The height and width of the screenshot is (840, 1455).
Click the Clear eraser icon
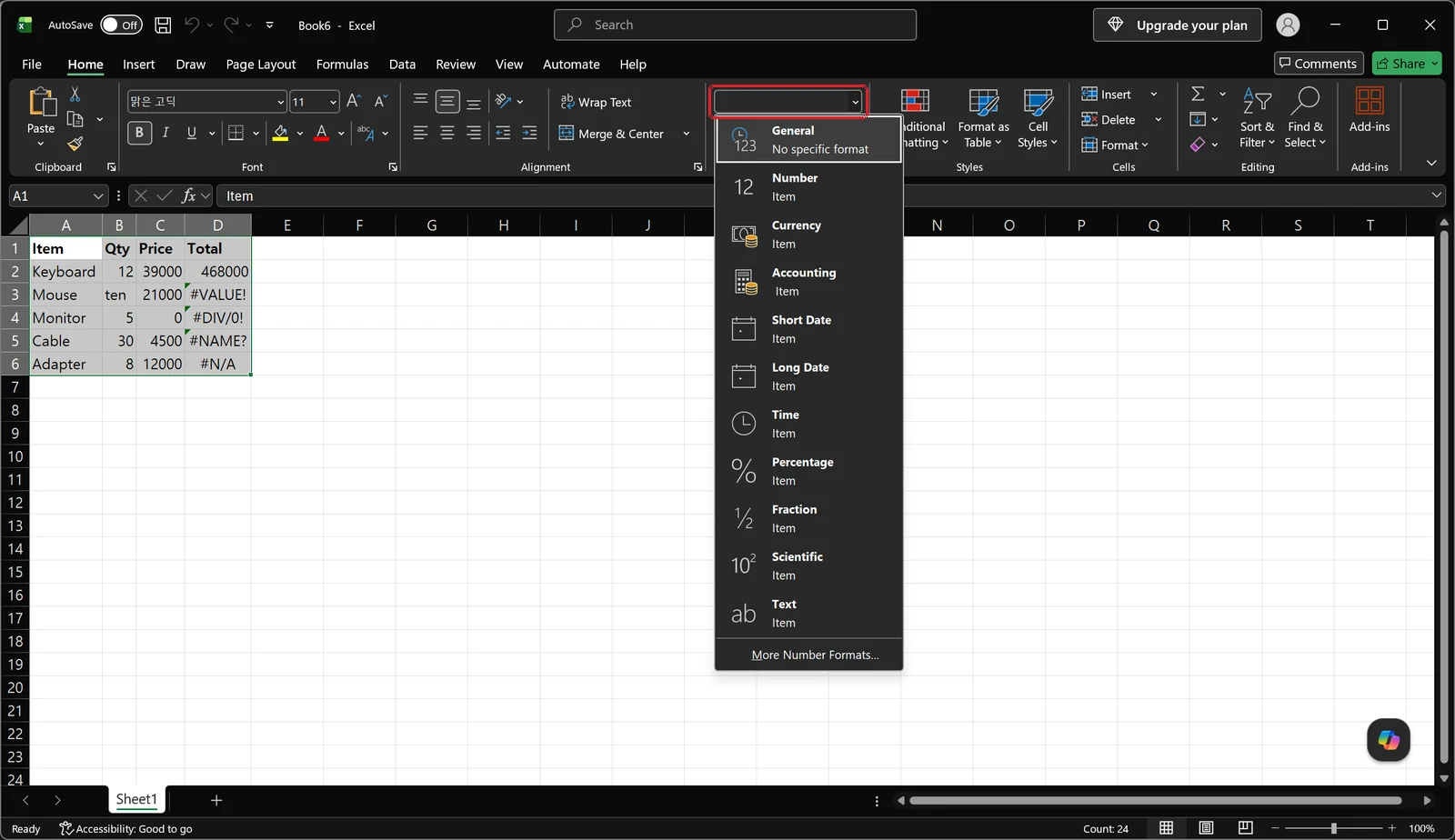[x=1199, y=145]
